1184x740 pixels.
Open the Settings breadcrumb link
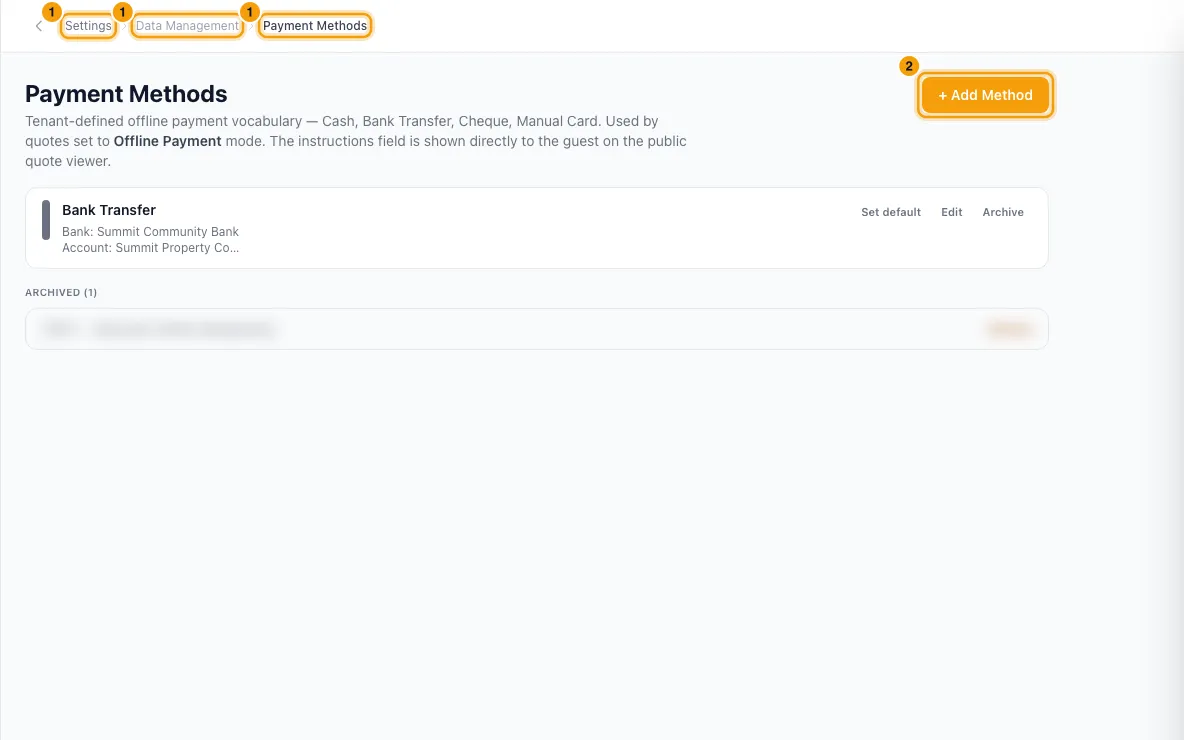[88, 26]
